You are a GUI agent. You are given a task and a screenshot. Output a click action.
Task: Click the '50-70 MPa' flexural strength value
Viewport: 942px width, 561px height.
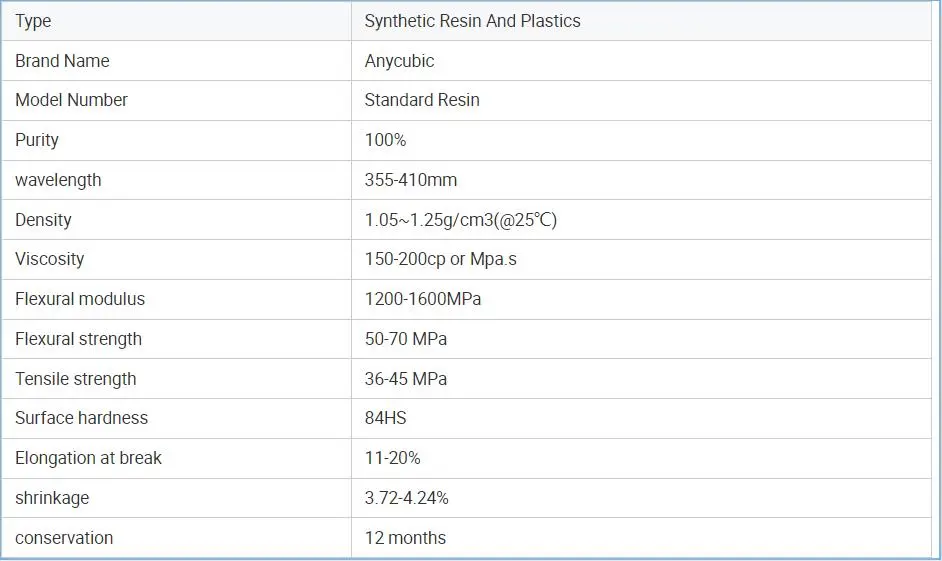coord(405,339)
